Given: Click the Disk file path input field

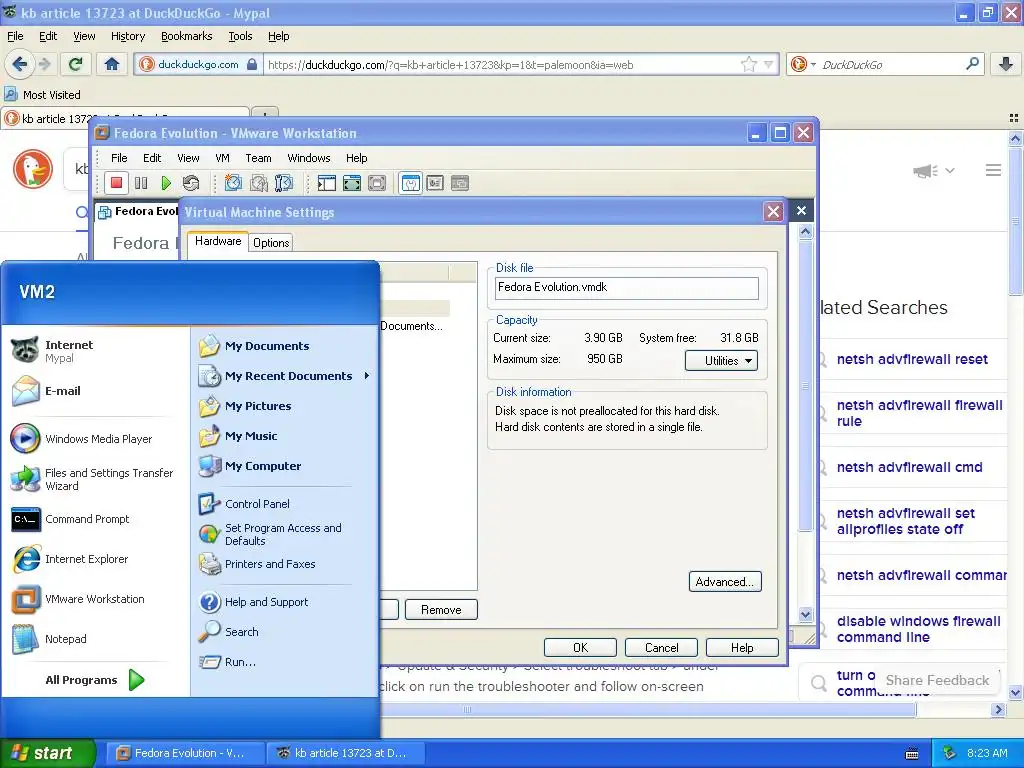Looking at the screenshot, I should pyautogui.click(x=627, y=288).
